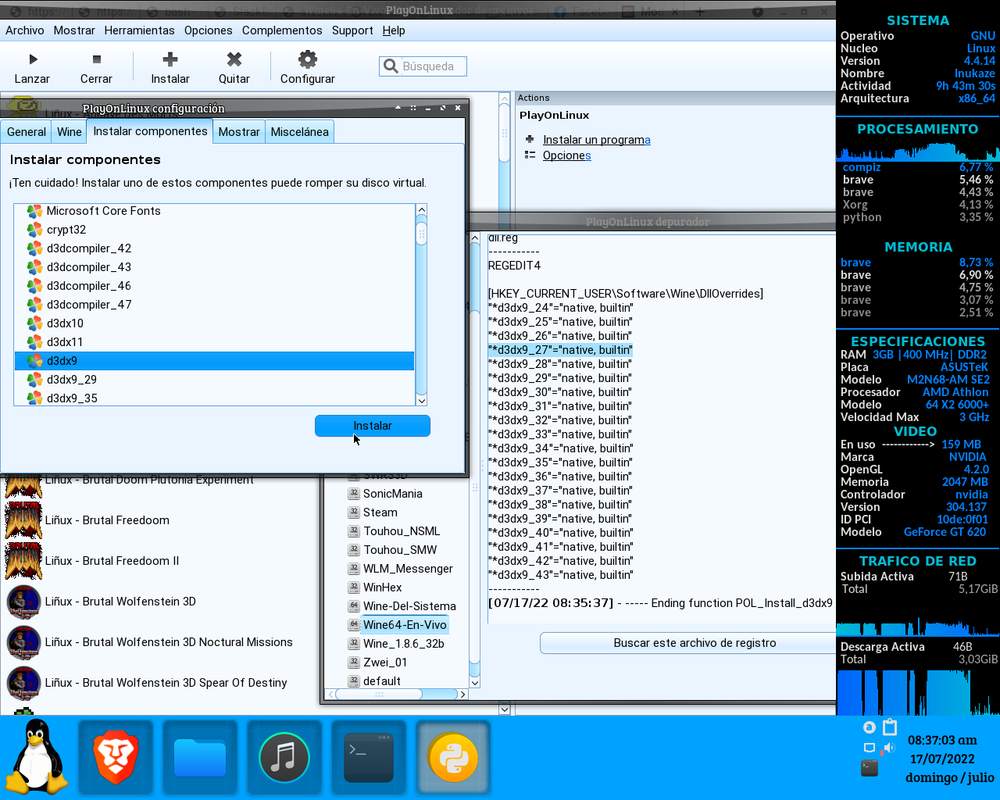Click component list scroll-down arrow
The image size is (1000, 800).
pyautogui.click(x=421, y=400)
